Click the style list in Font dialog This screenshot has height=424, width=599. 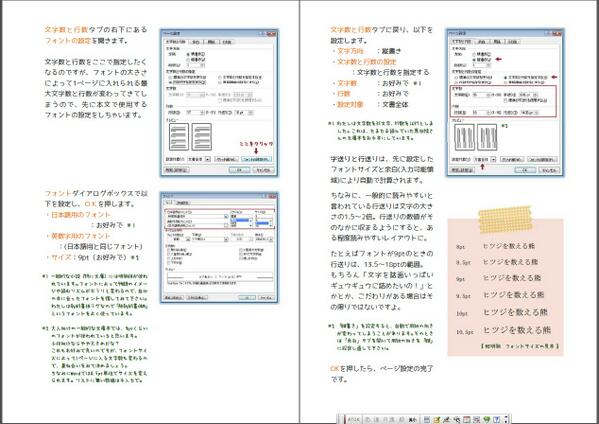coord(241,221)
